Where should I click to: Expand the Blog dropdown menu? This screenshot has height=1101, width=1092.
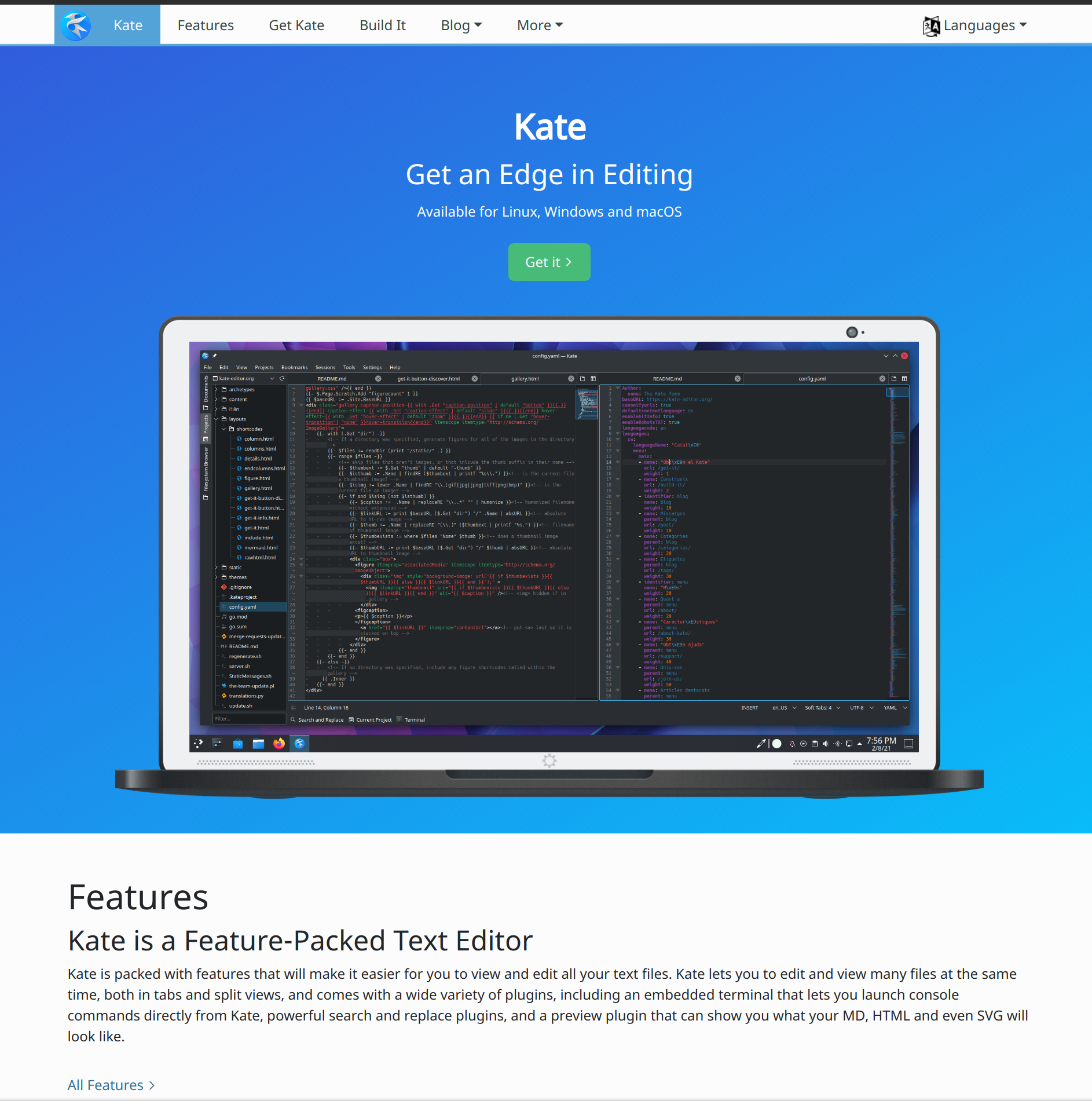click(x=461, y=25)
